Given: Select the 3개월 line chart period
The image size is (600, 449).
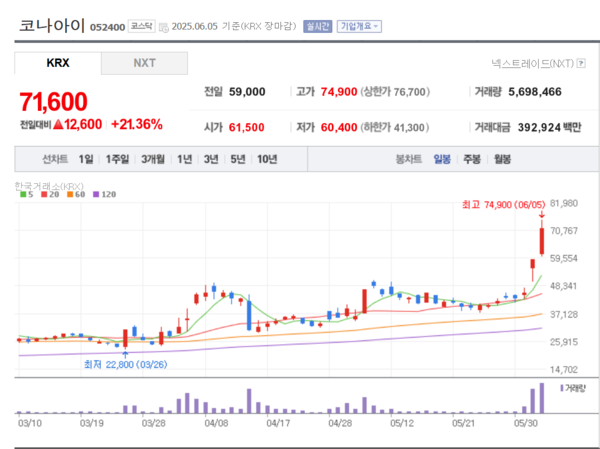Looking at the screenshot, I should (x=153, y=159).
